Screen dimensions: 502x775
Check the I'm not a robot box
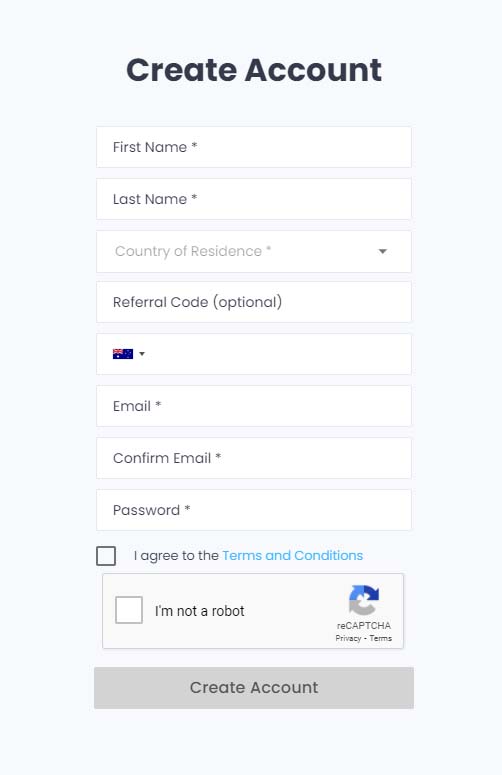pyautogui.click(x=129, y=610)
